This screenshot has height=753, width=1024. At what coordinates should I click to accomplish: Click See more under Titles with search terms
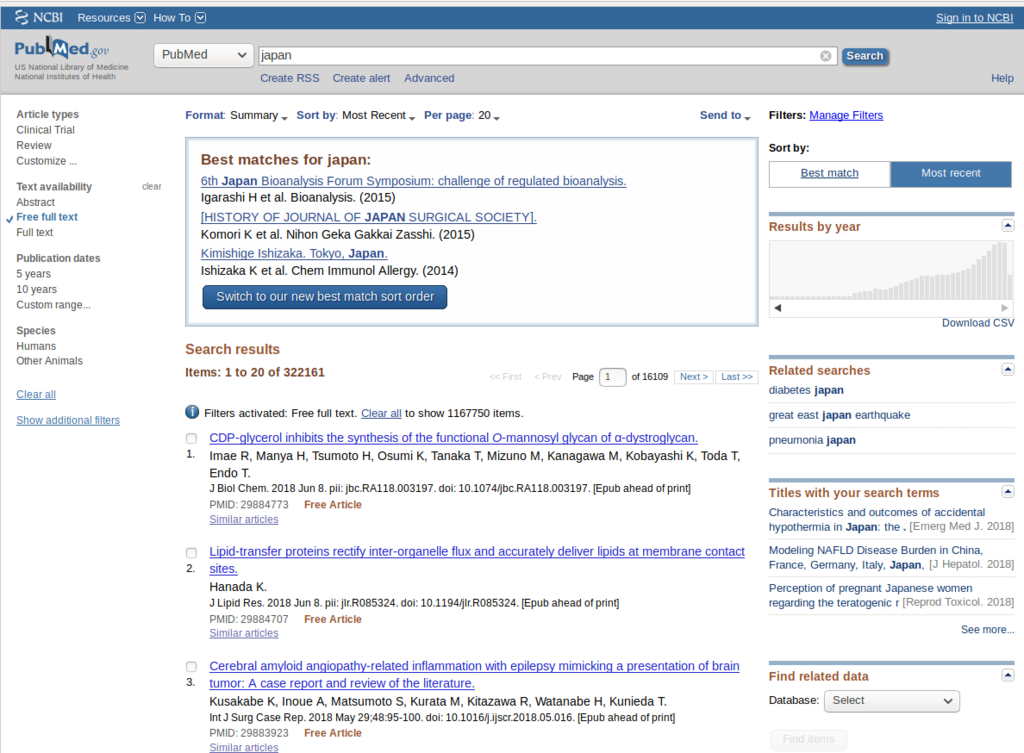(x=987, y=630)
